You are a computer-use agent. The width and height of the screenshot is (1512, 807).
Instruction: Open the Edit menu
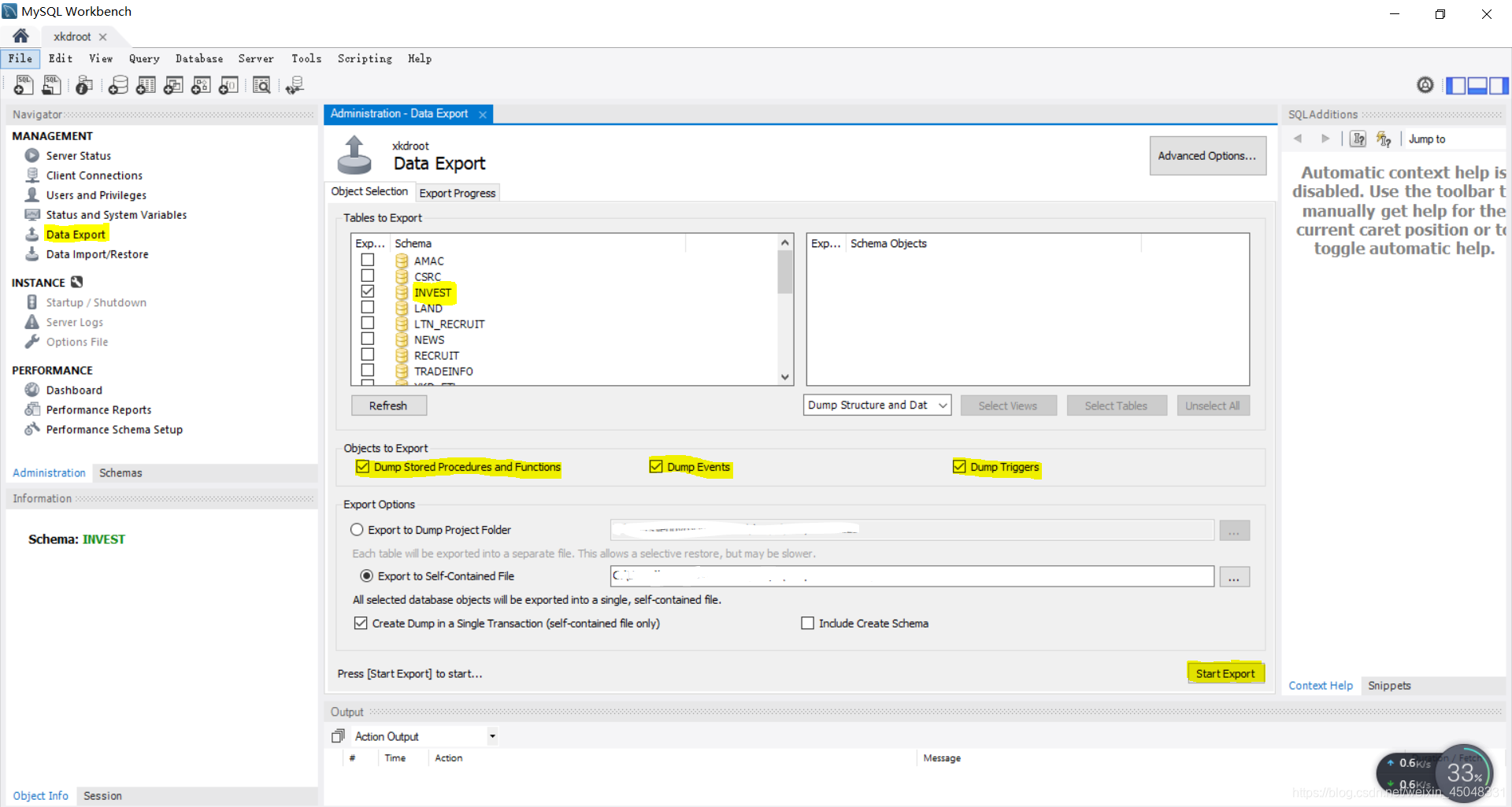click(61, 58)
